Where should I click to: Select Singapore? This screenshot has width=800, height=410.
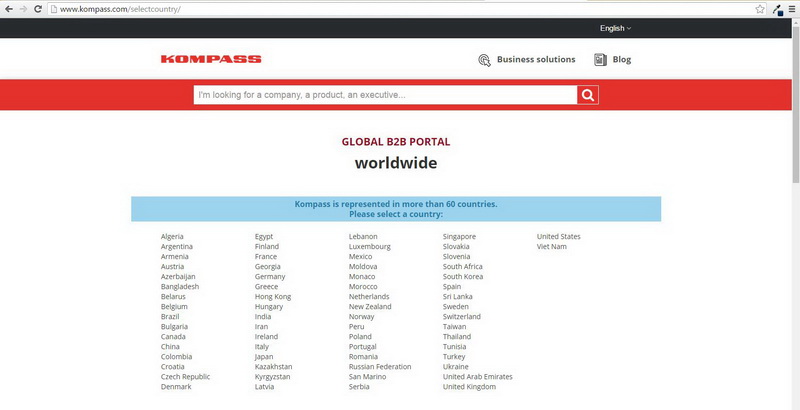click(x=459, y=237)
